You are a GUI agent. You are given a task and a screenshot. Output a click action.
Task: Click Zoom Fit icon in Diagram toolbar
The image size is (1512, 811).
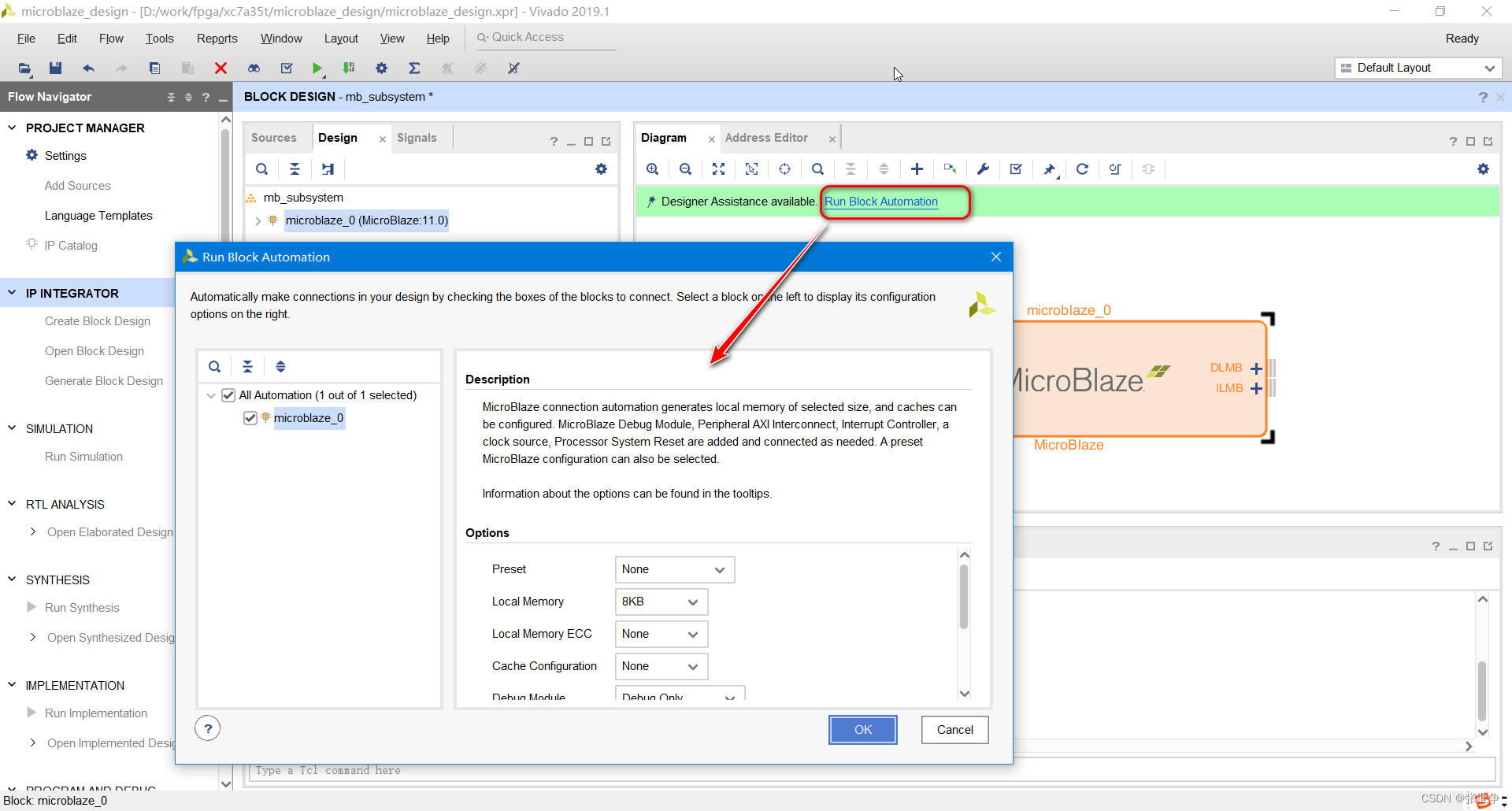pyautogui.click(x=719, y=168)
